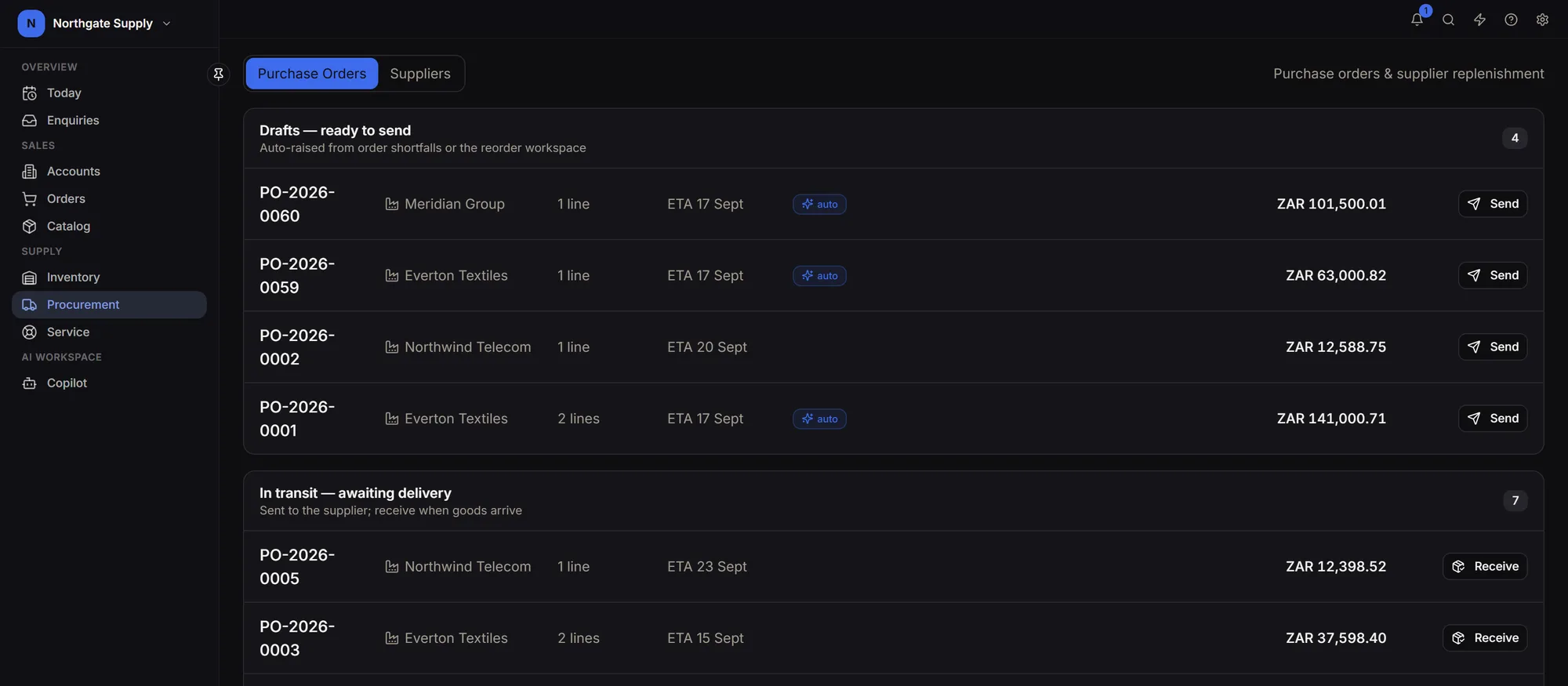Screen dimensions: 1568x686
Task: Send purchase order PO-2026-0002
Action: pyautogui.click(x=1493, y=347)
